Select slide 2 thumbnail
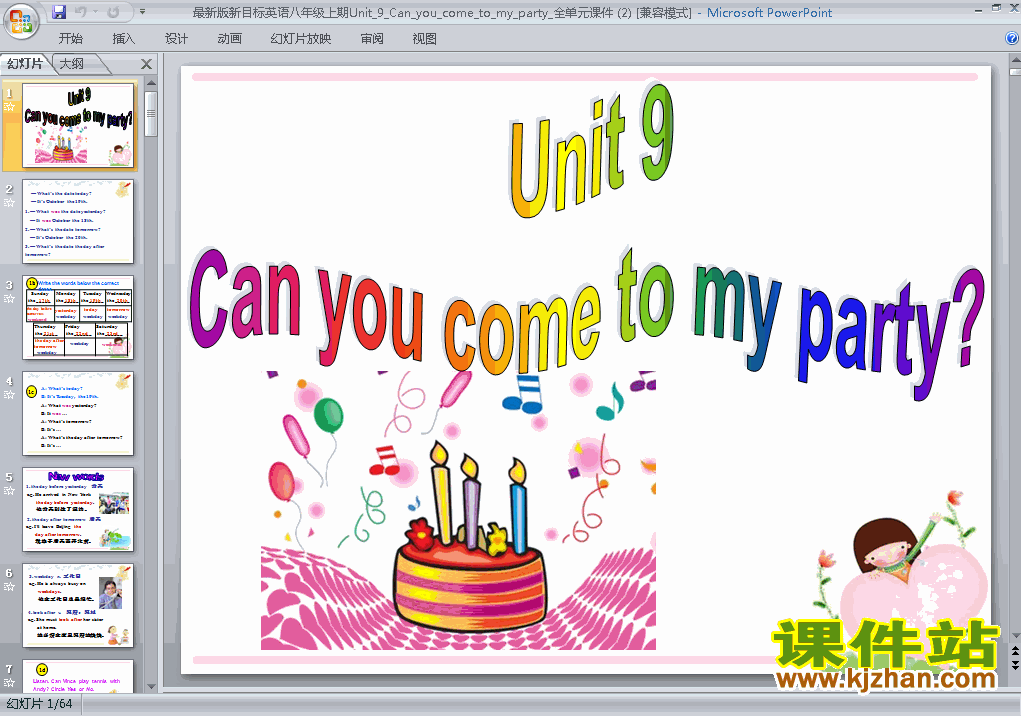This screenshot has height=716, width=1021. (x=78, y=221)
